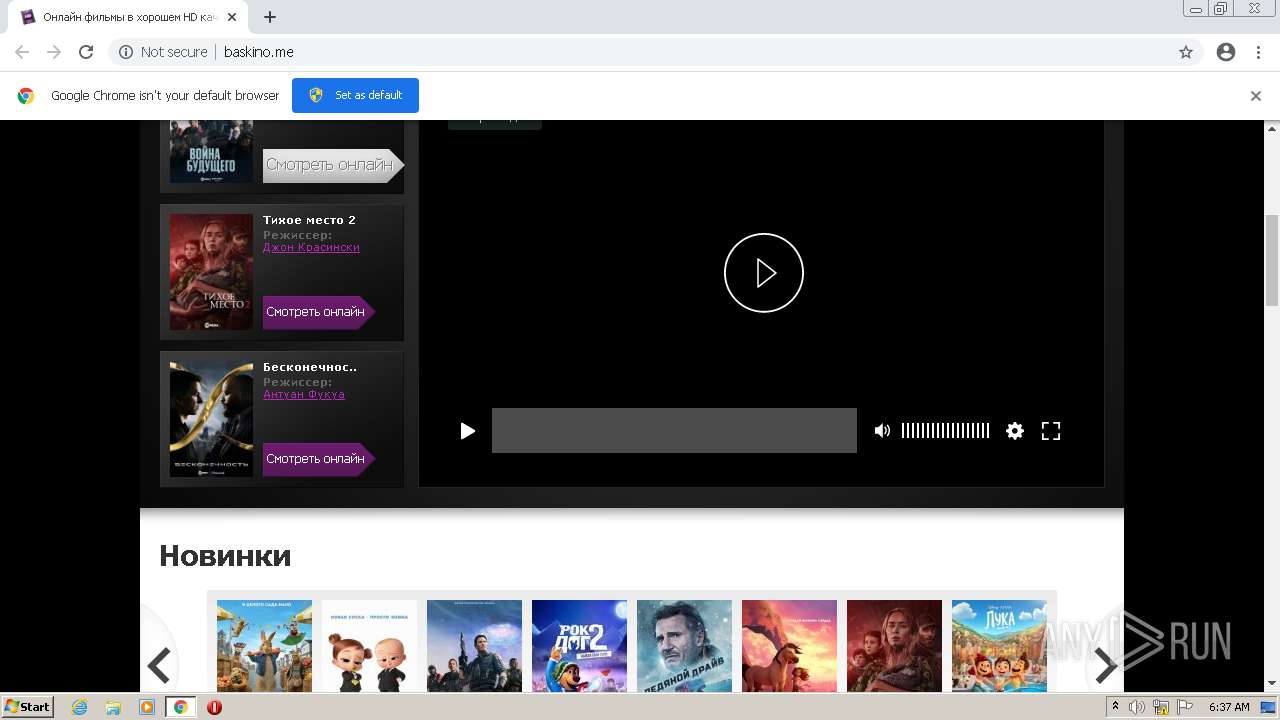Open the Chrome profile avatar menu
Screen dimensions: 1280x720
pyautogui.click(x=1226, y=52)
